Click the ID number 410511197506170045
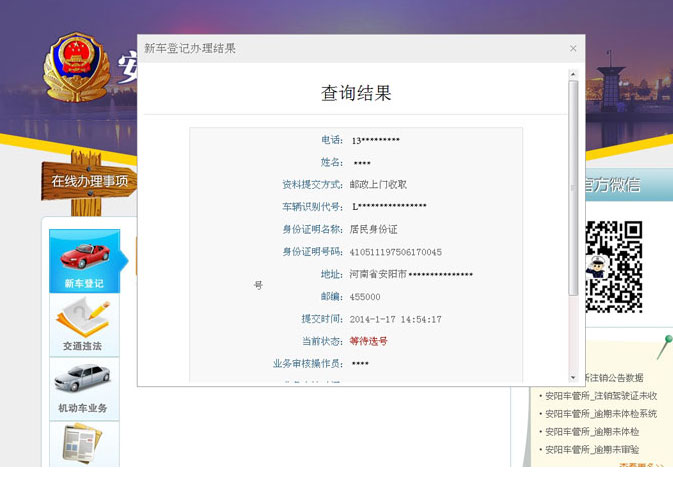 click(x=396, y=252)
